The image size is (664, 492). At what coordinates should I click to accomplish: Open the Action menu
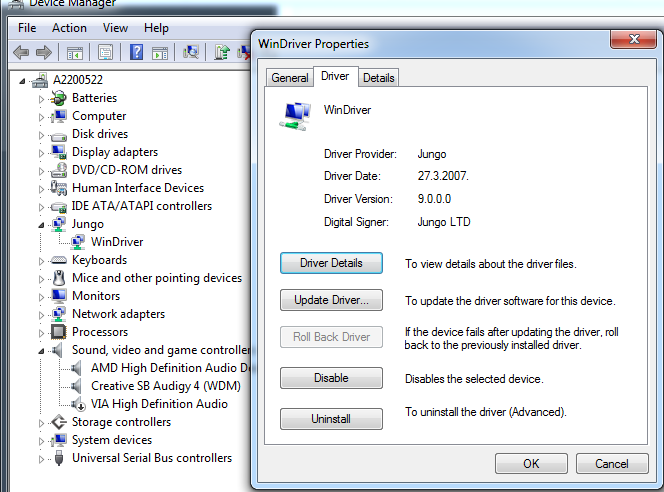69,28
